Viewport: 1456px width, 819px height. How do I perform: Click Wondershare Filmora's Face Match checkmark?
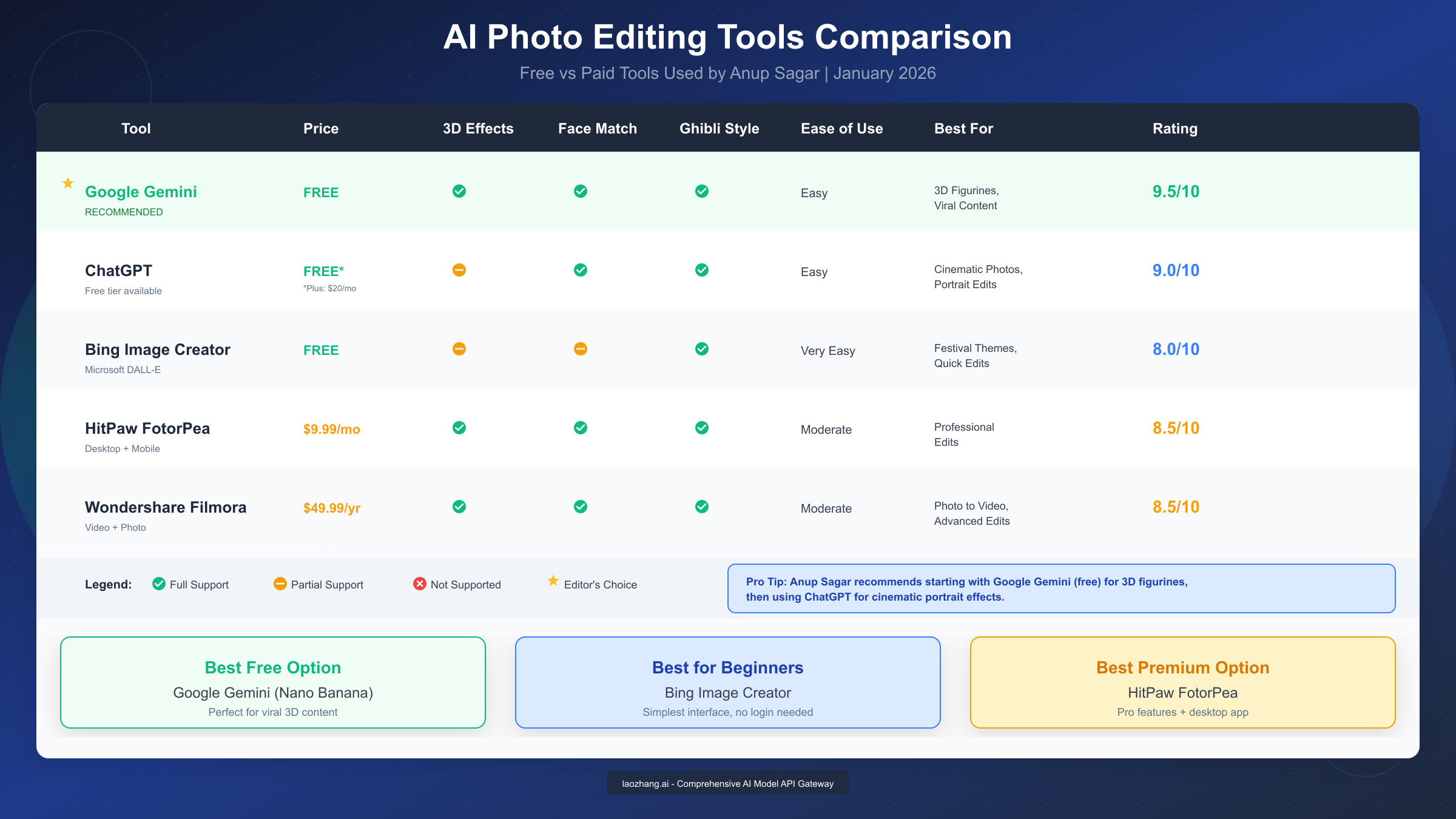(581, 506)
